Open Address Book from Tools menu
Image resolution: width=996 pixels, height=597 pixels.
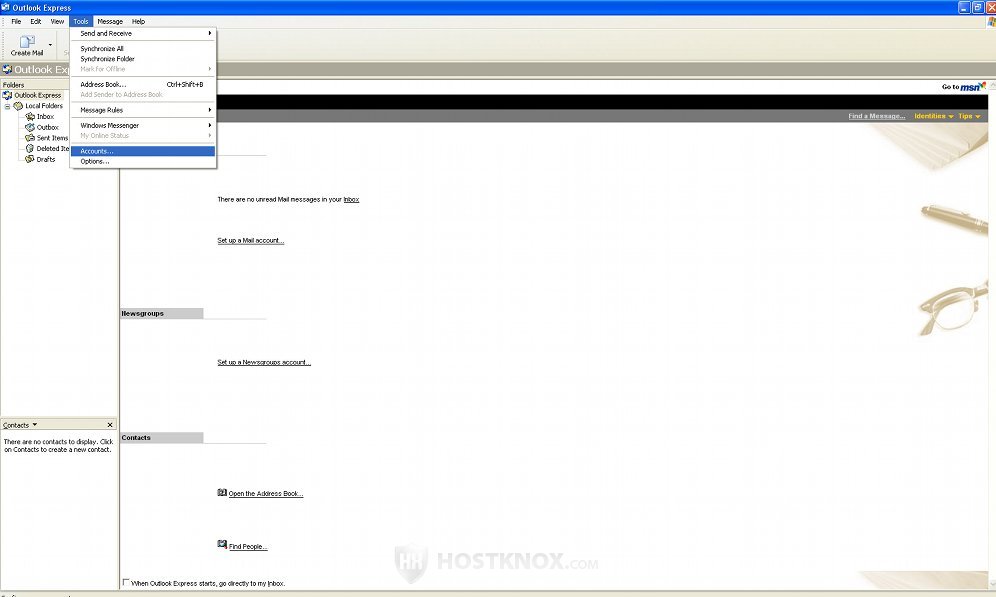pyautogui.click(x=143, y=84)
